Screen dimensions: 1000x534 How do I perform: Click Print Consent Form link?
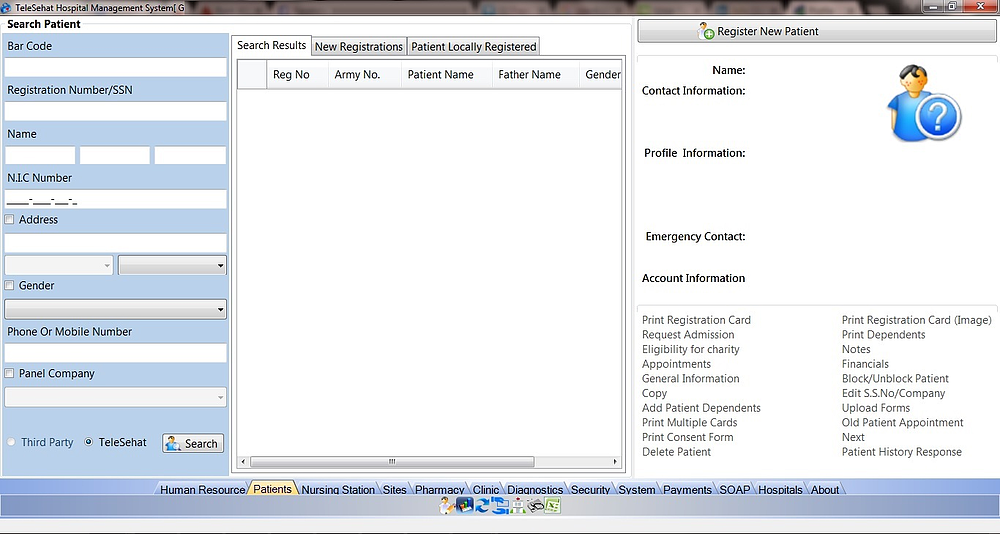point(688,438)
